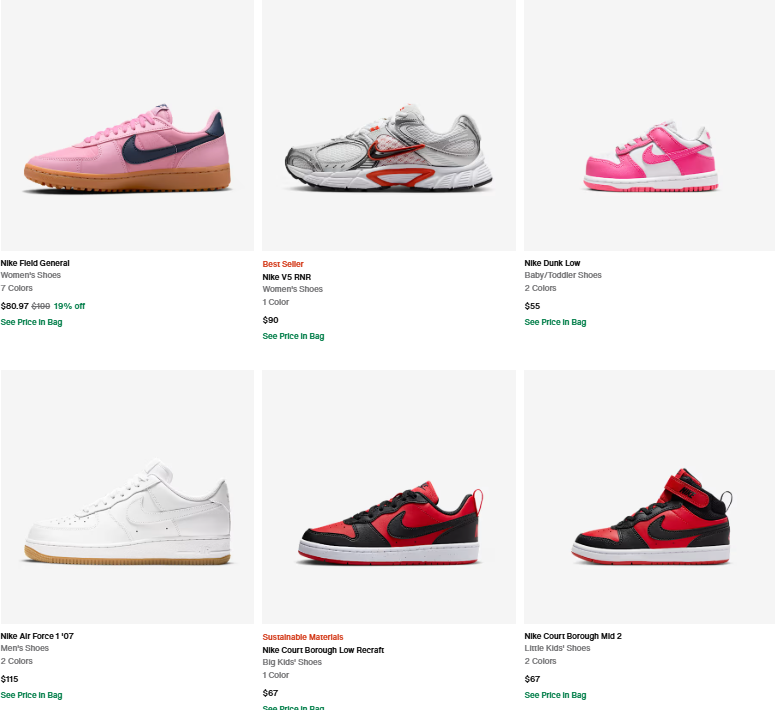Screen dimensions: 775x710
Task: Click the Nike Dunk Low product title
Action: click(x=552, y=263)
